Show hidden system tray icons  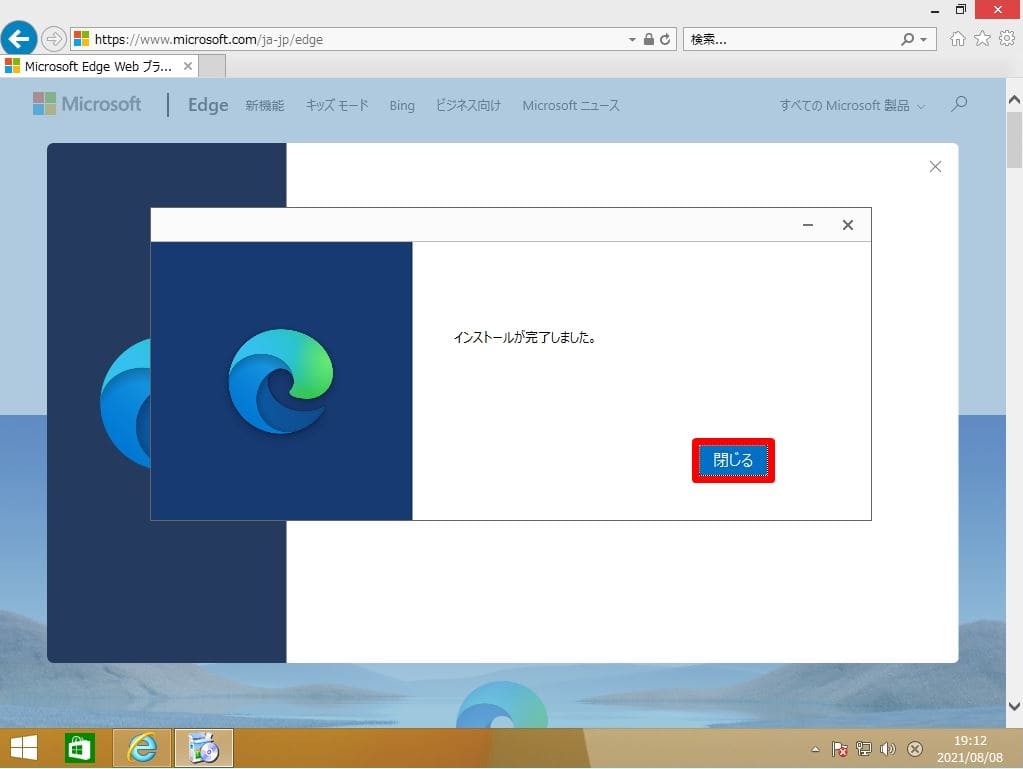point(816,749)
